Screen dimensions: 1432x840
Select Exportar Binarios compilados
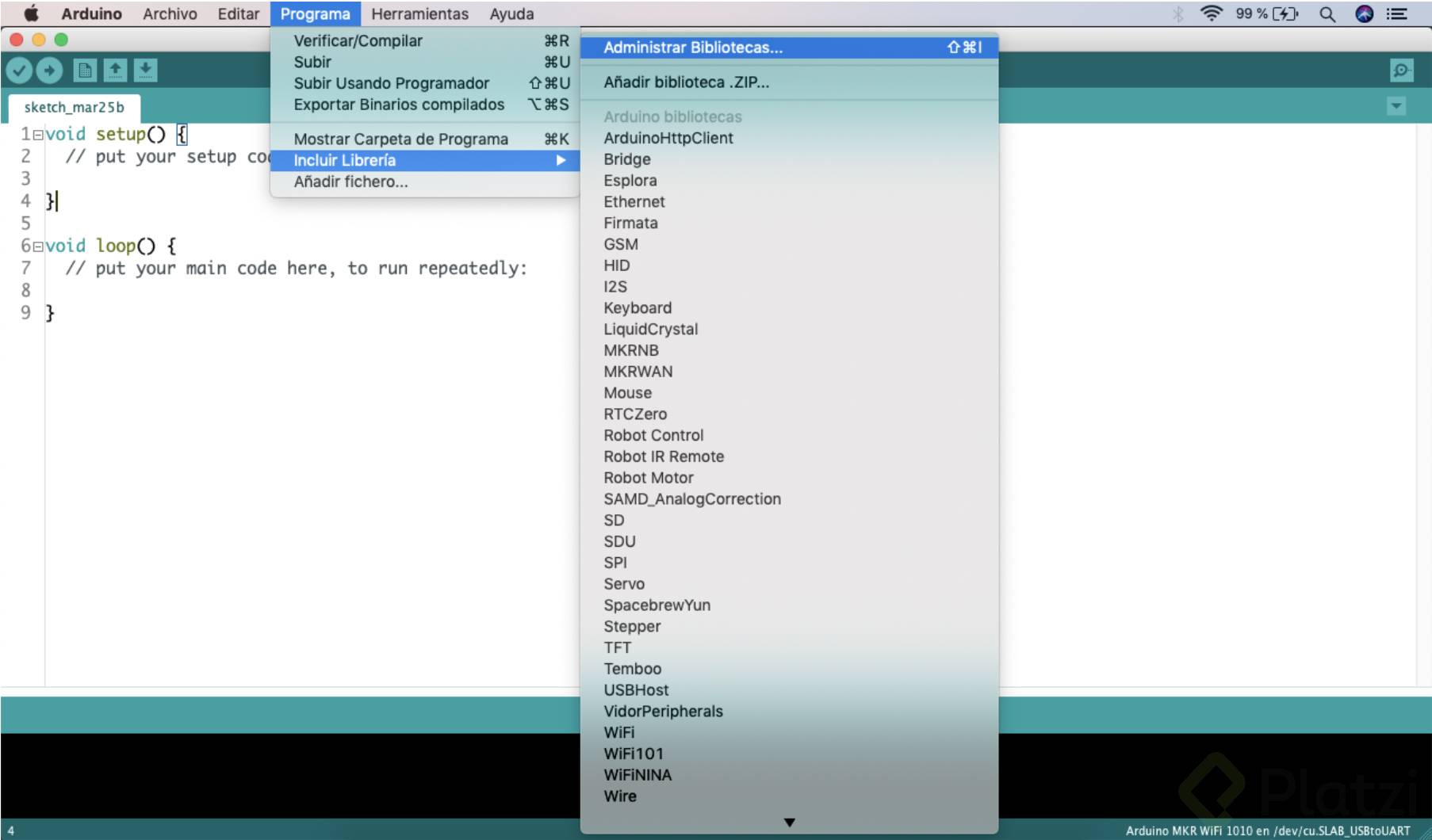[425, 105]
